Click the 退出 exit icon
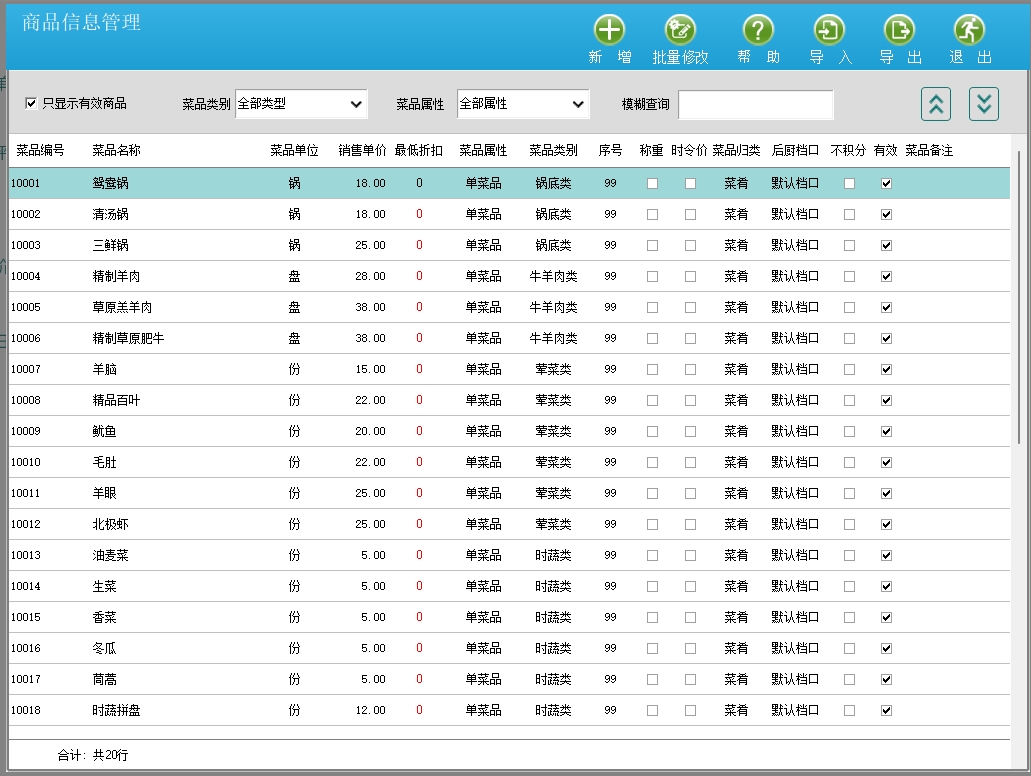 click(969, 30)
